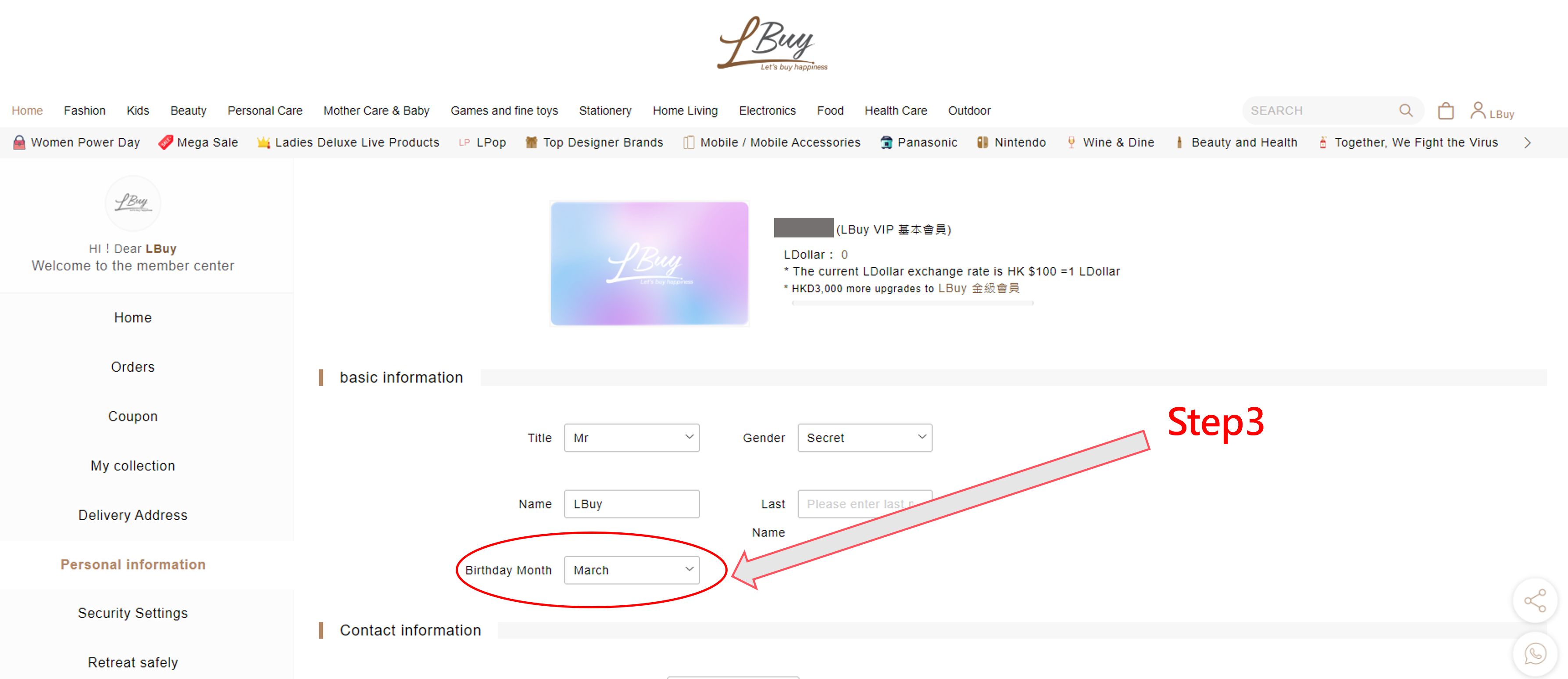Click the LBuy user account icon
1568x679 pixels.
pyautogui.click(x=1478, y=110)
